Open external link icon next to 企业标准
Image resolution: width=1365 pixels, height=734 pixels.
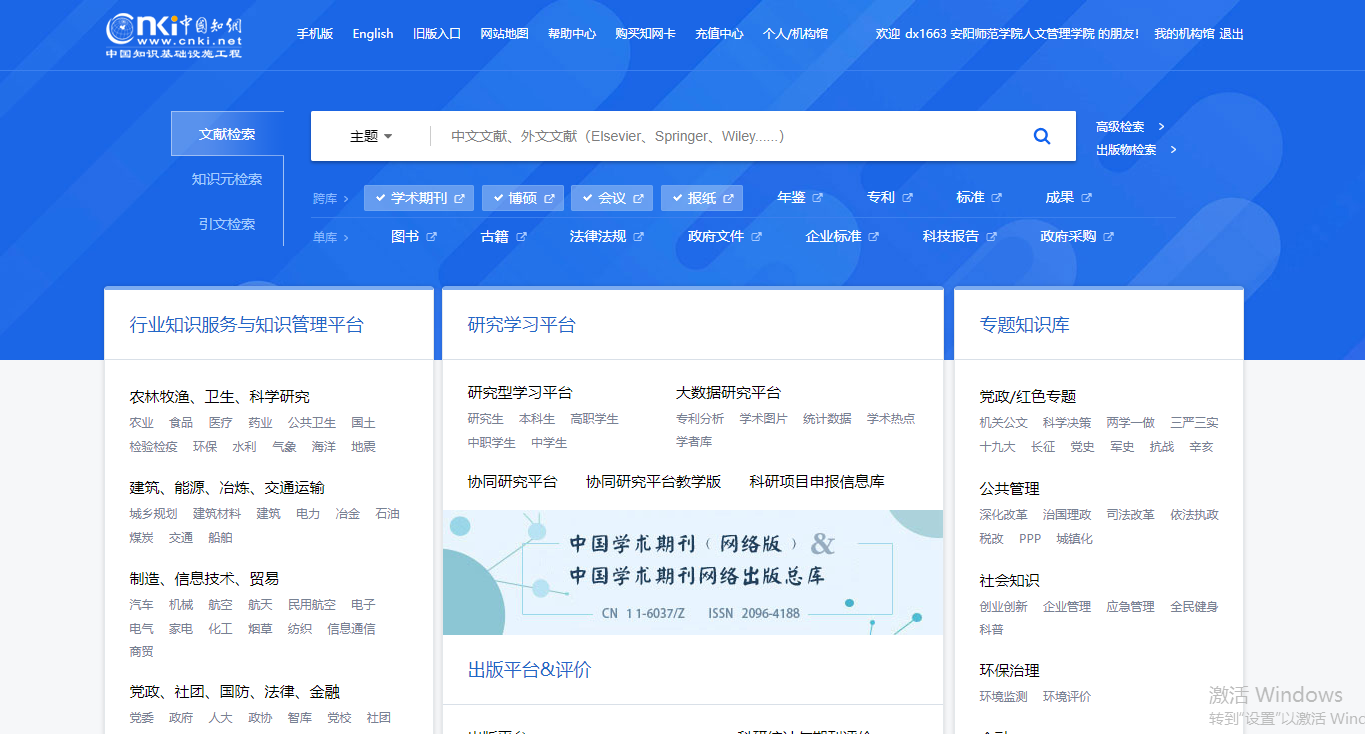click(x=874, y=237)
